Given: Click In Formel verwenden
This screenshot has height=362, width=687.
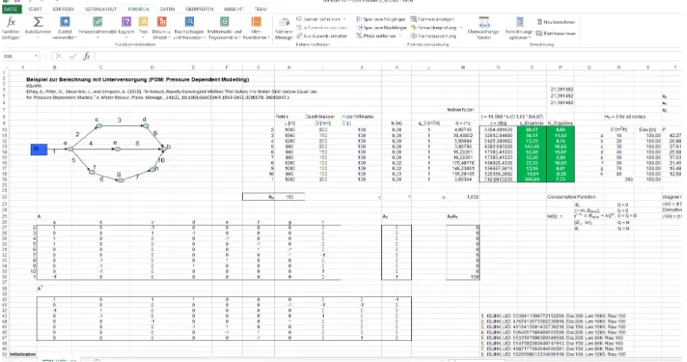Looking at the screenshot, I should point(322,28).
